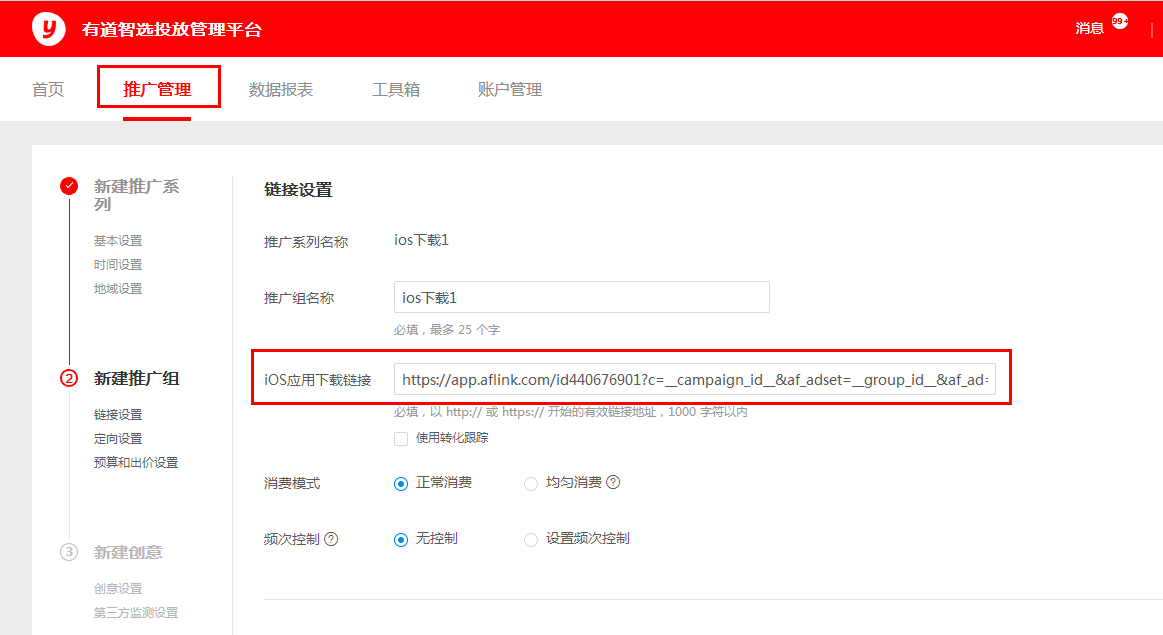Click the URL hint about 1000 字符以内

point(570,412)
